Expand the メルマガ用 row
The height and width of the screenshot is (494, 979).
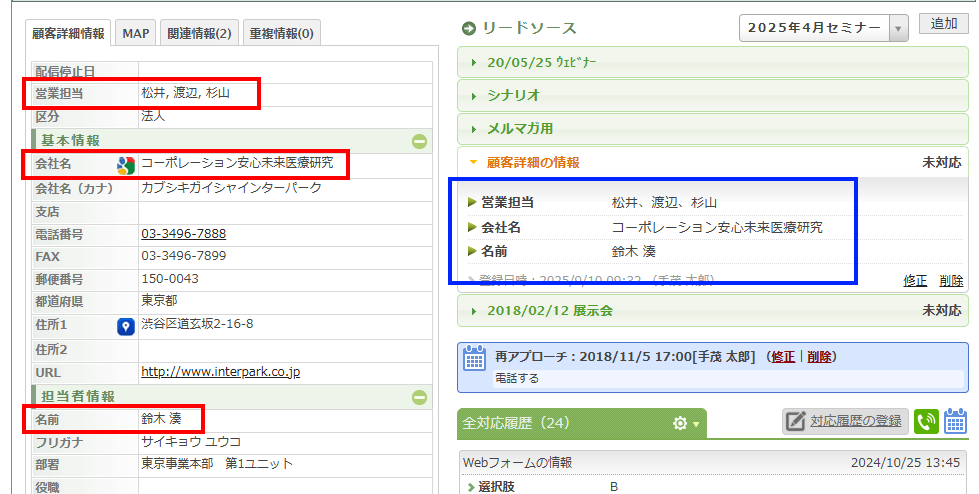click(519, 128)
